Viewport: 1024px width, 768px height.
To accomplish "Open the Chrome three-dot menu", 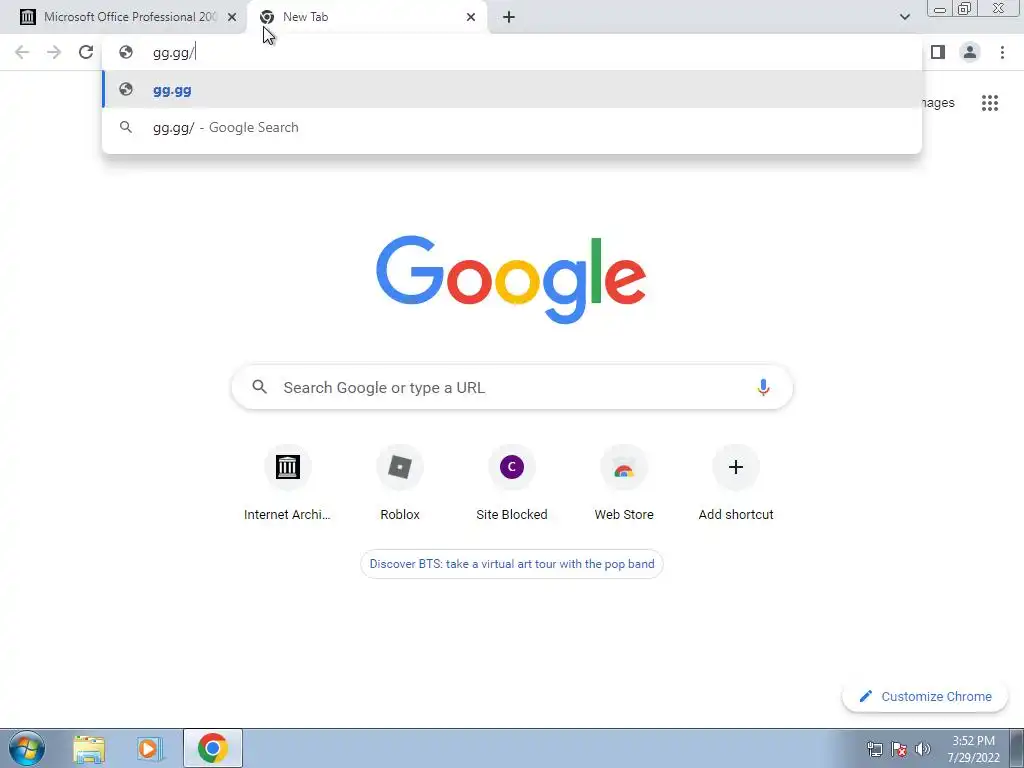I will [1002, 52].
